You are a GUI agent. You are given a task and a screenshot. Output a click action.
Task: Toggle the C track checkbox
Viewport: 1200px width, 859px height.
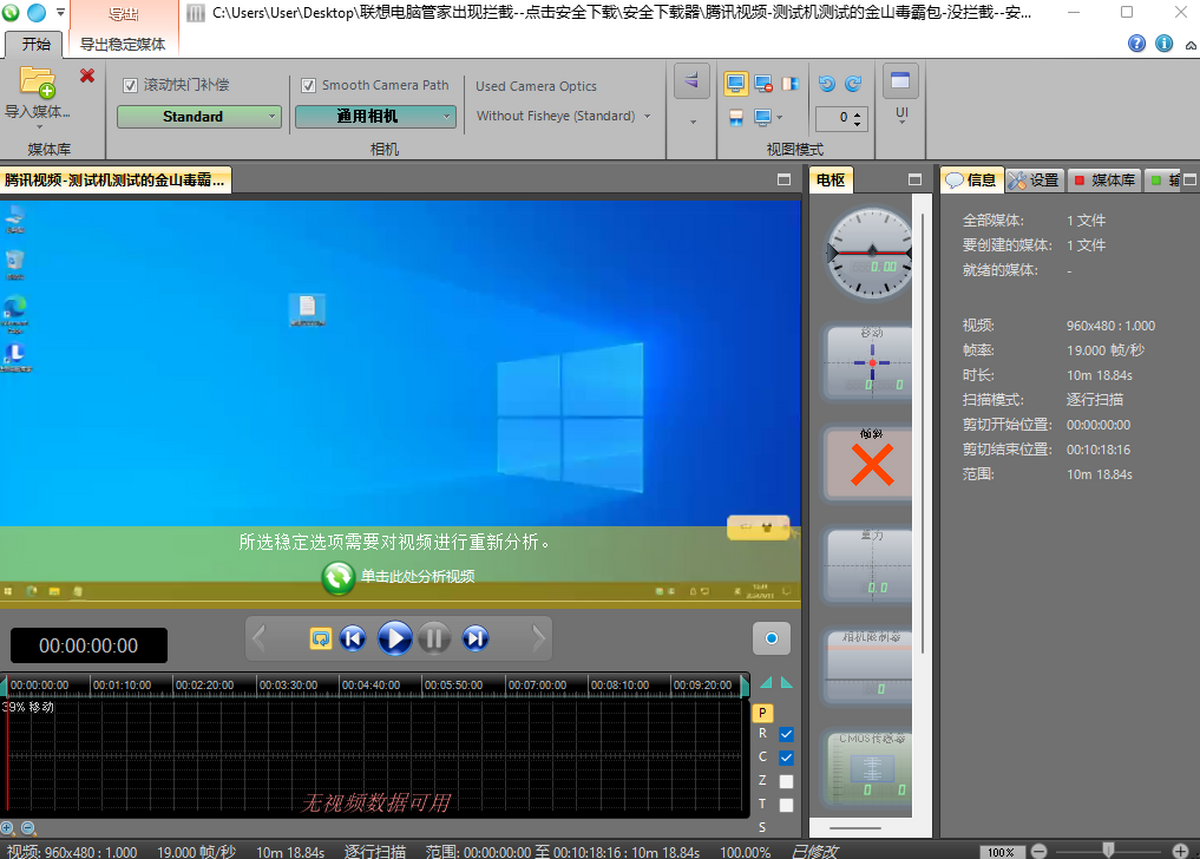pyautogui.click(x=786, y=758)
